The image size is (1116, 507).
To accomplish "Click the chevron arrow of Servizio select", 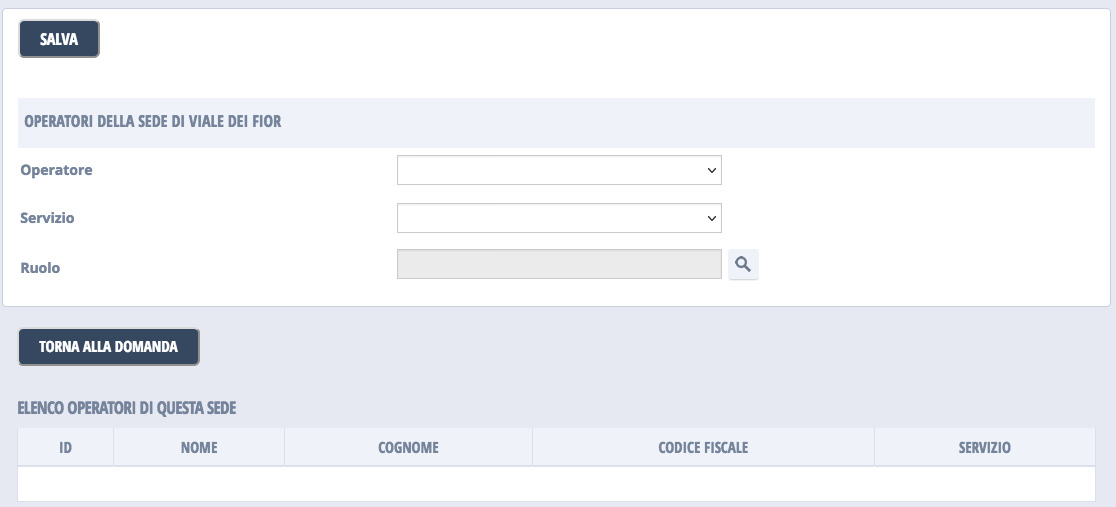I will click(712, 218).
